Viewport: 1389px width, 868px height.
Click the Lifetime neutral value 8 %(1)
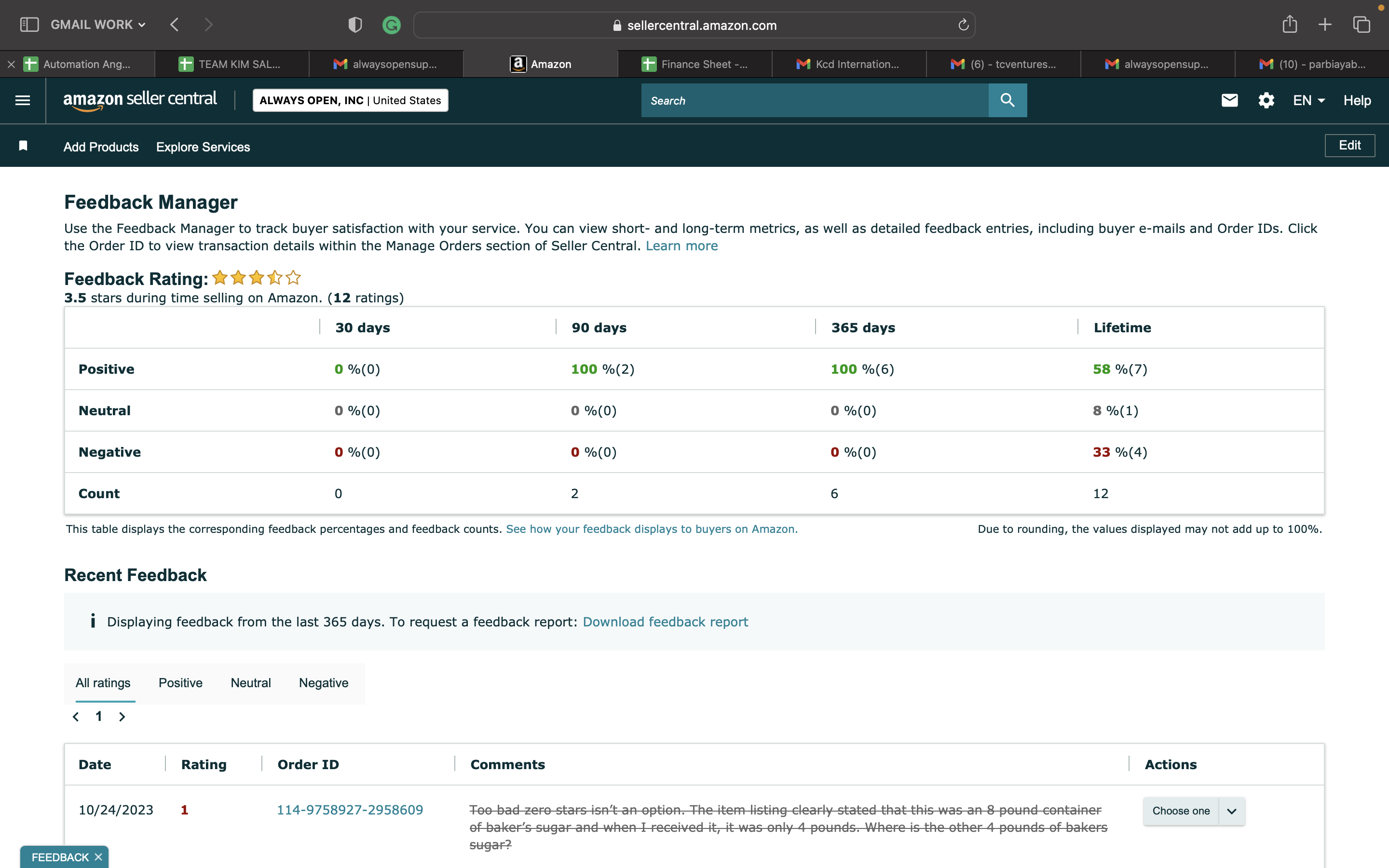(x=1115, y=410)
